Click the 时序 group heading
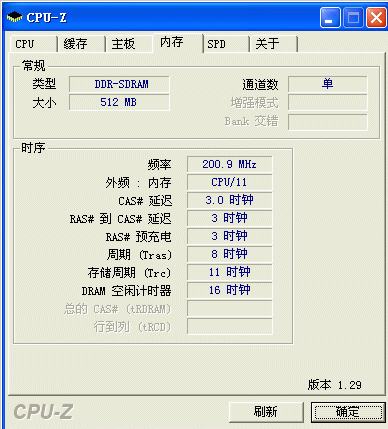Image resolution: width=388 pixels, height=429 pixels. pos(33,147)
